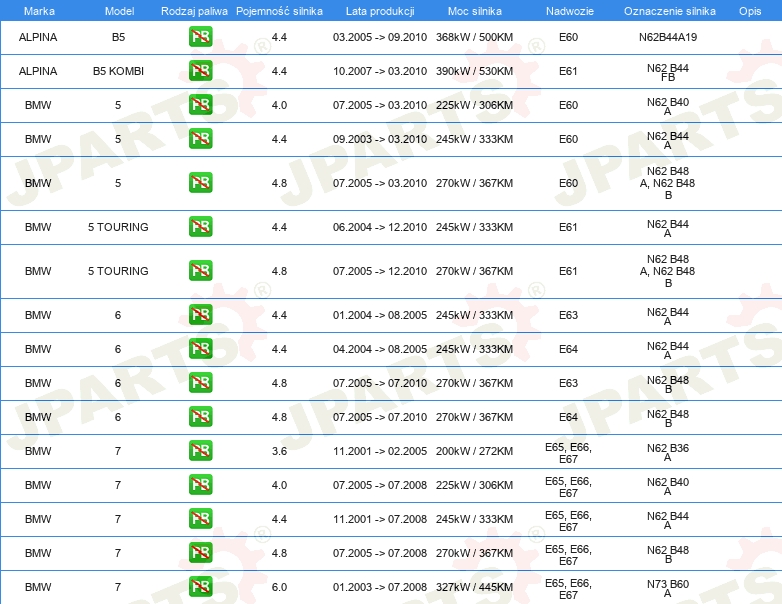This screenshot has height=604, width=782.
Task: Select the fuel icon in the 09.2003 -> 03.2010 row
Action: pos(200,139)
